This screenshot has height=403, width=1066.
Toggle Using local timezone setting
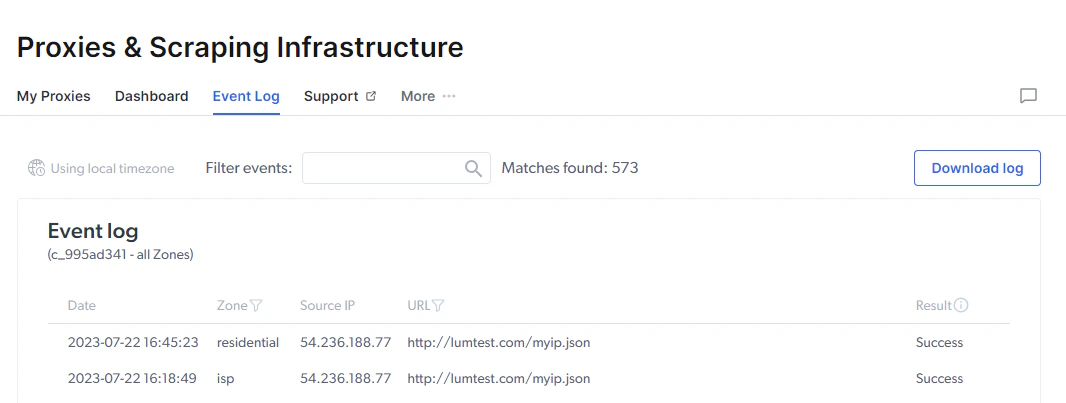coord(101,168)
